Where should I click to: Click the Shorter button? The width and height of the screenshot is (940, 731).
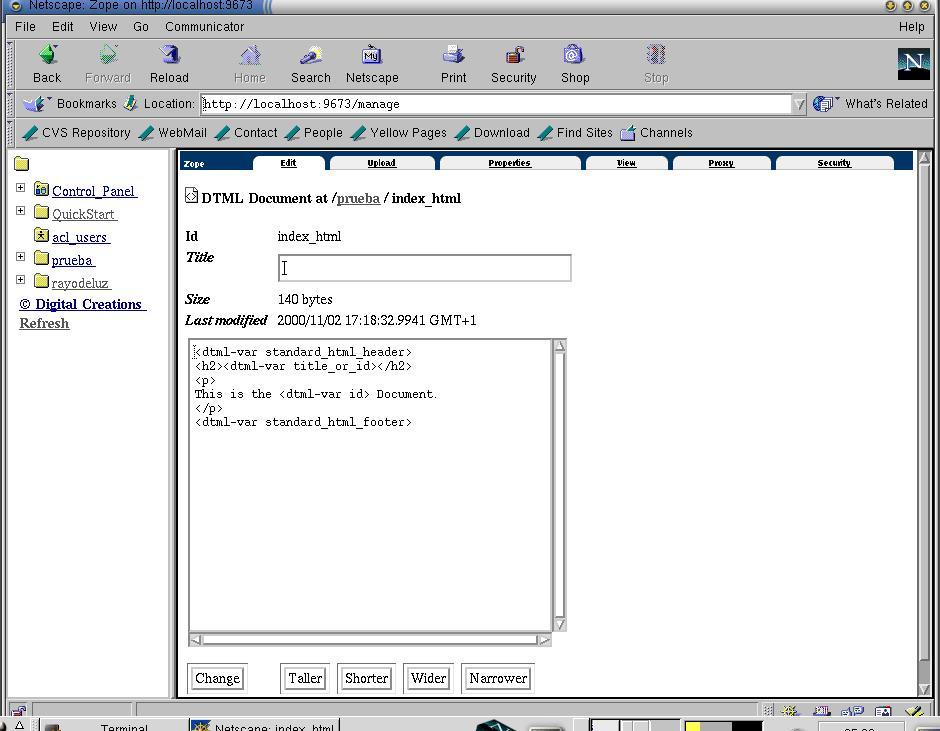[x=366, y=678]
